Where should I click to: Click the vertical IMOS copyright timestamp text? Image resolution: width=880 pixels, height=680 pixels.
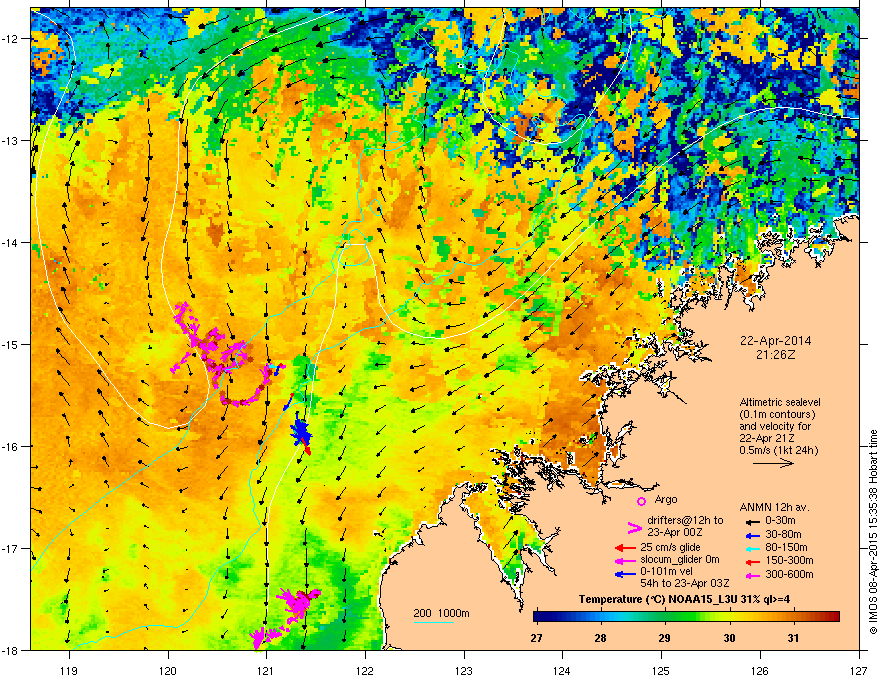pyautogui.click(x=873, y=532)
